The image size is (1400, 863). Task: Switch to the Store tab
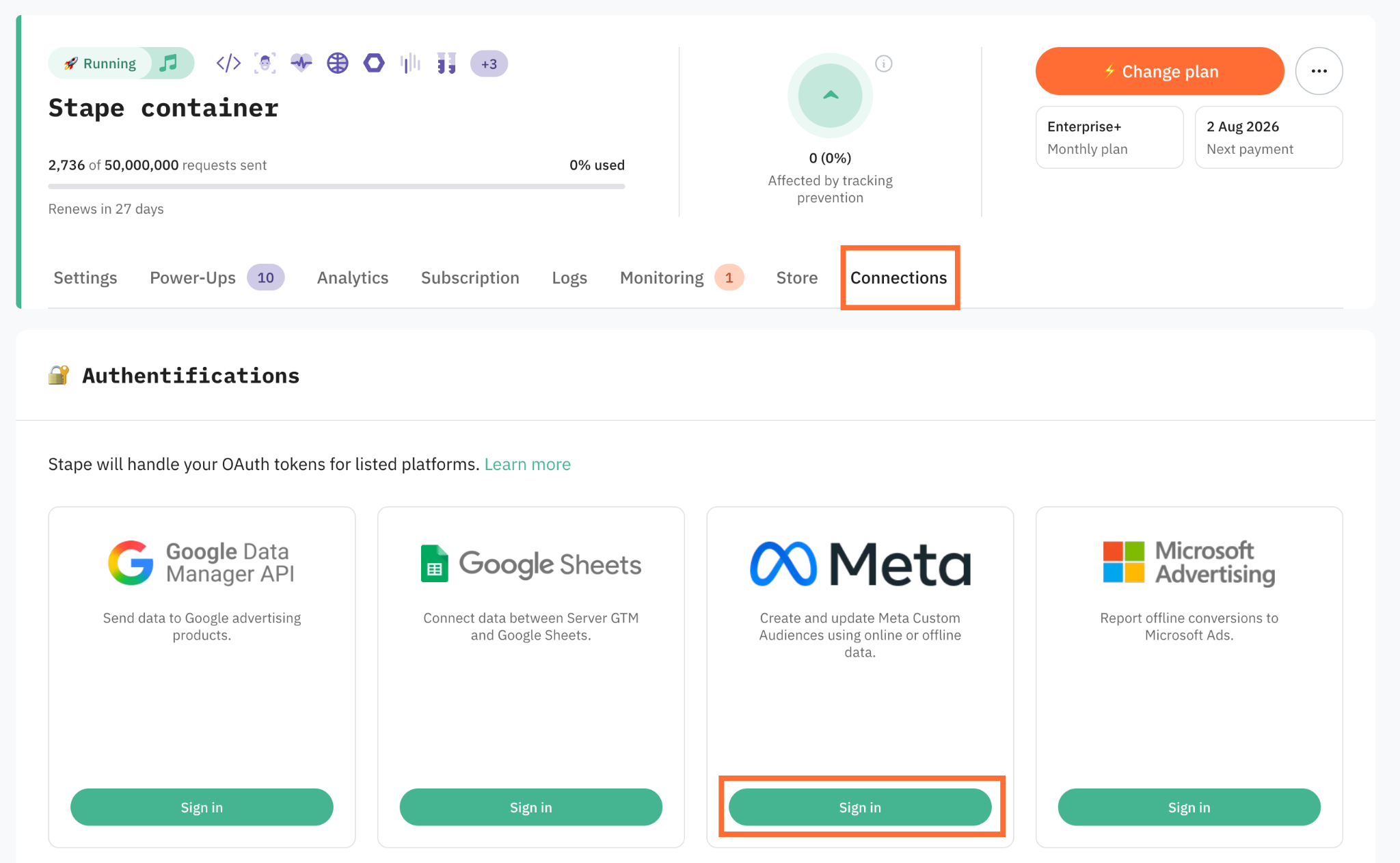797,277
